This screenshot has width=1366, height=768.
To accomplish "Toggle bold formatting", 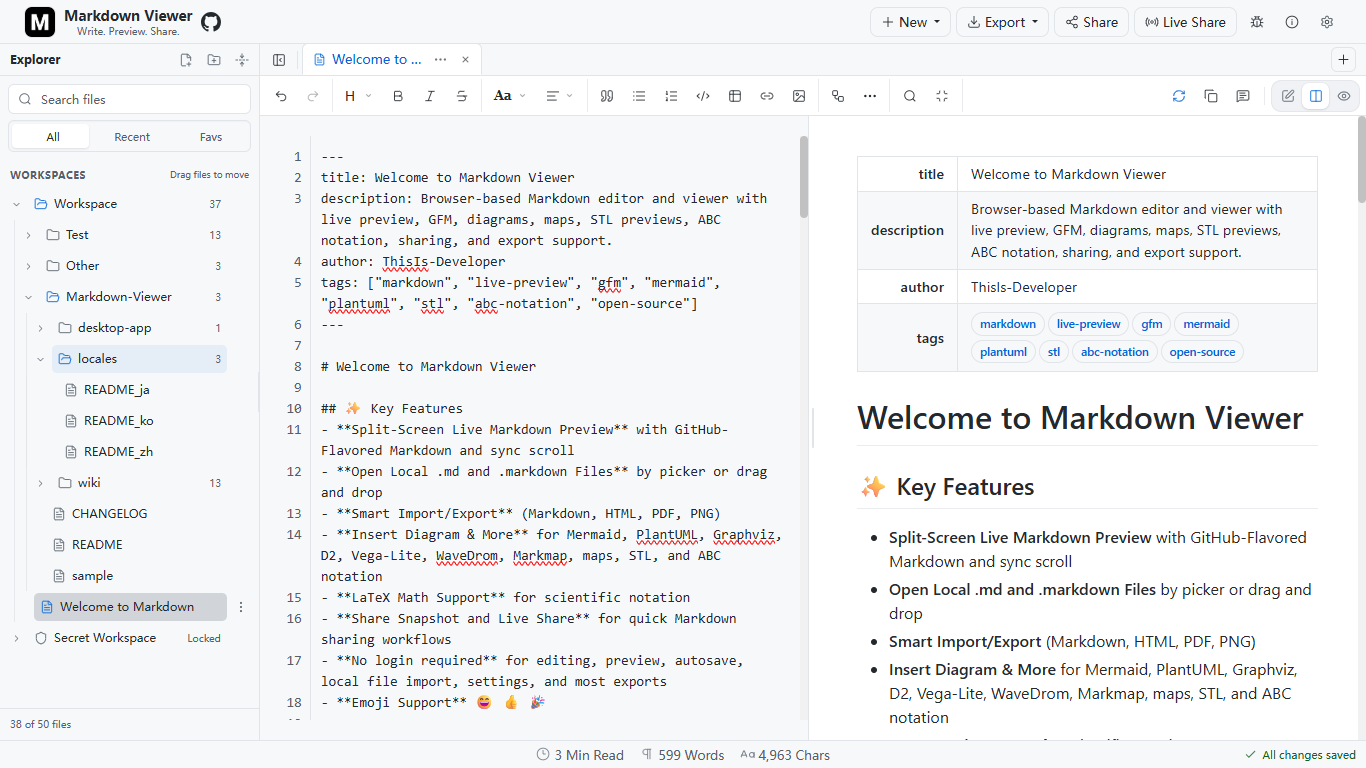I will click(x=398, y=96).
